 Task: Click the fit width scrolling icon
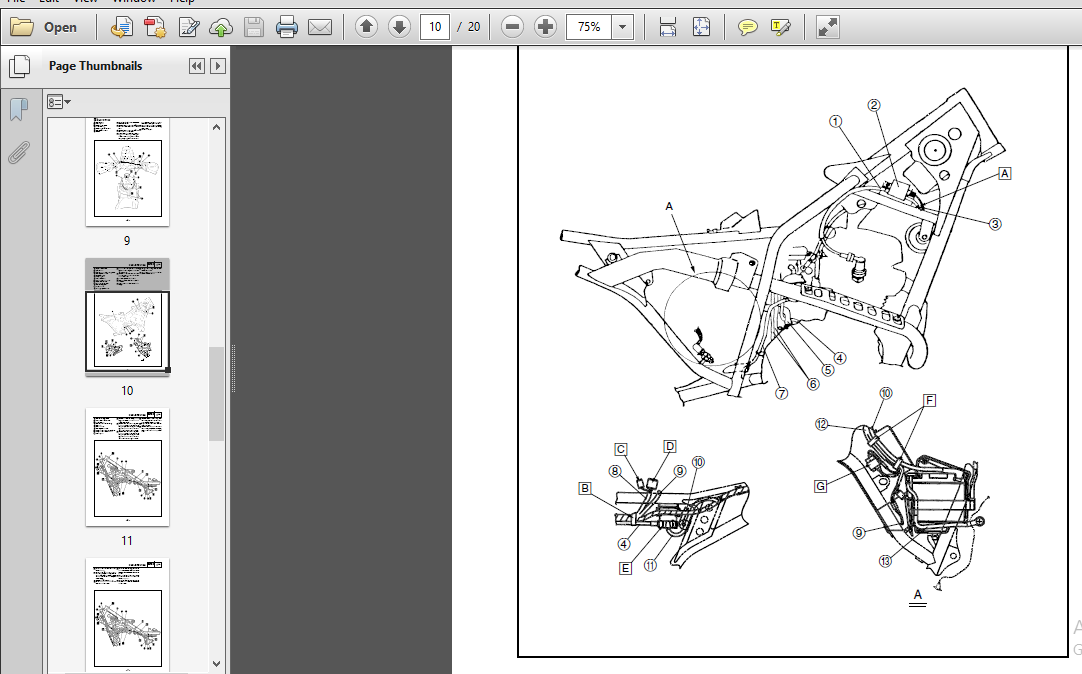click(x=667, y=27)
